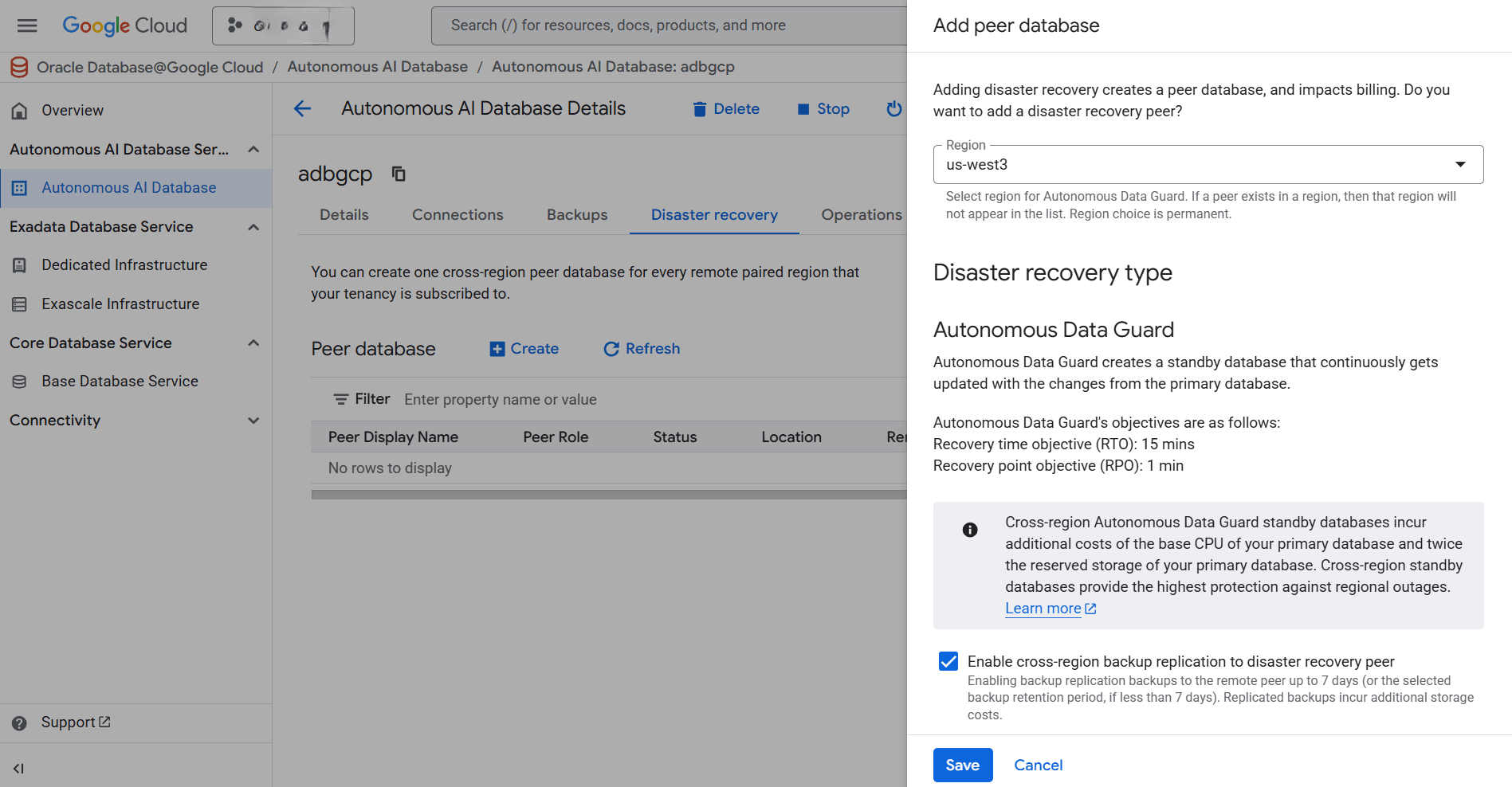Open the navigation hamburger menu
This screenshot has height=787, width=1512.
coord(26,25)
